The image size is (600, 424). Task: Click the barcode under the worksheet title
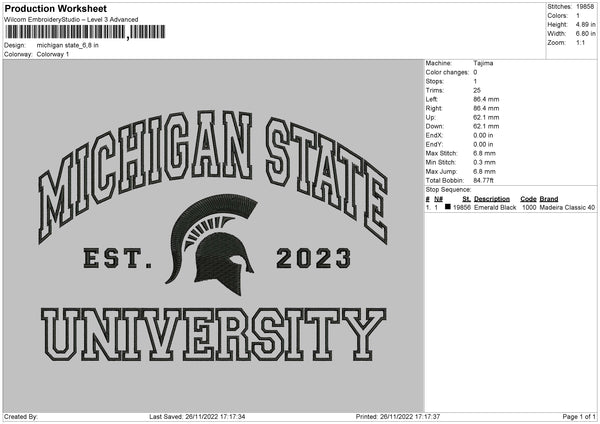pyautogui.click(x=85, y=32)
